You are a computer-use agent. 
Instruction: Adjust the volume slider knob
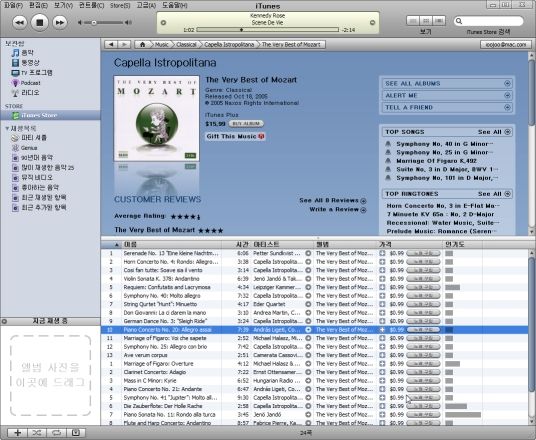(93, 23)
